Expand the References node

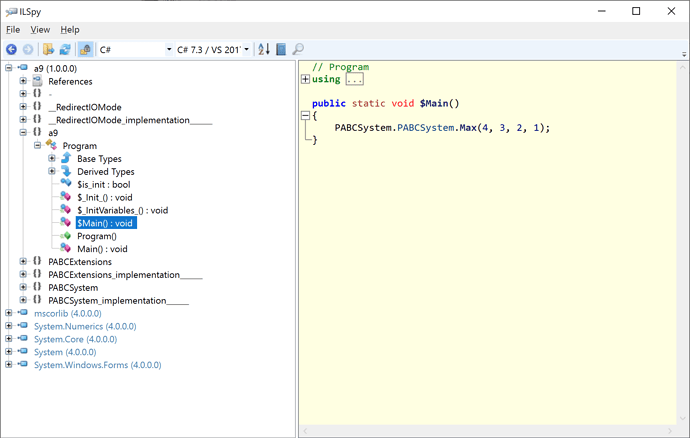(23, 81)
